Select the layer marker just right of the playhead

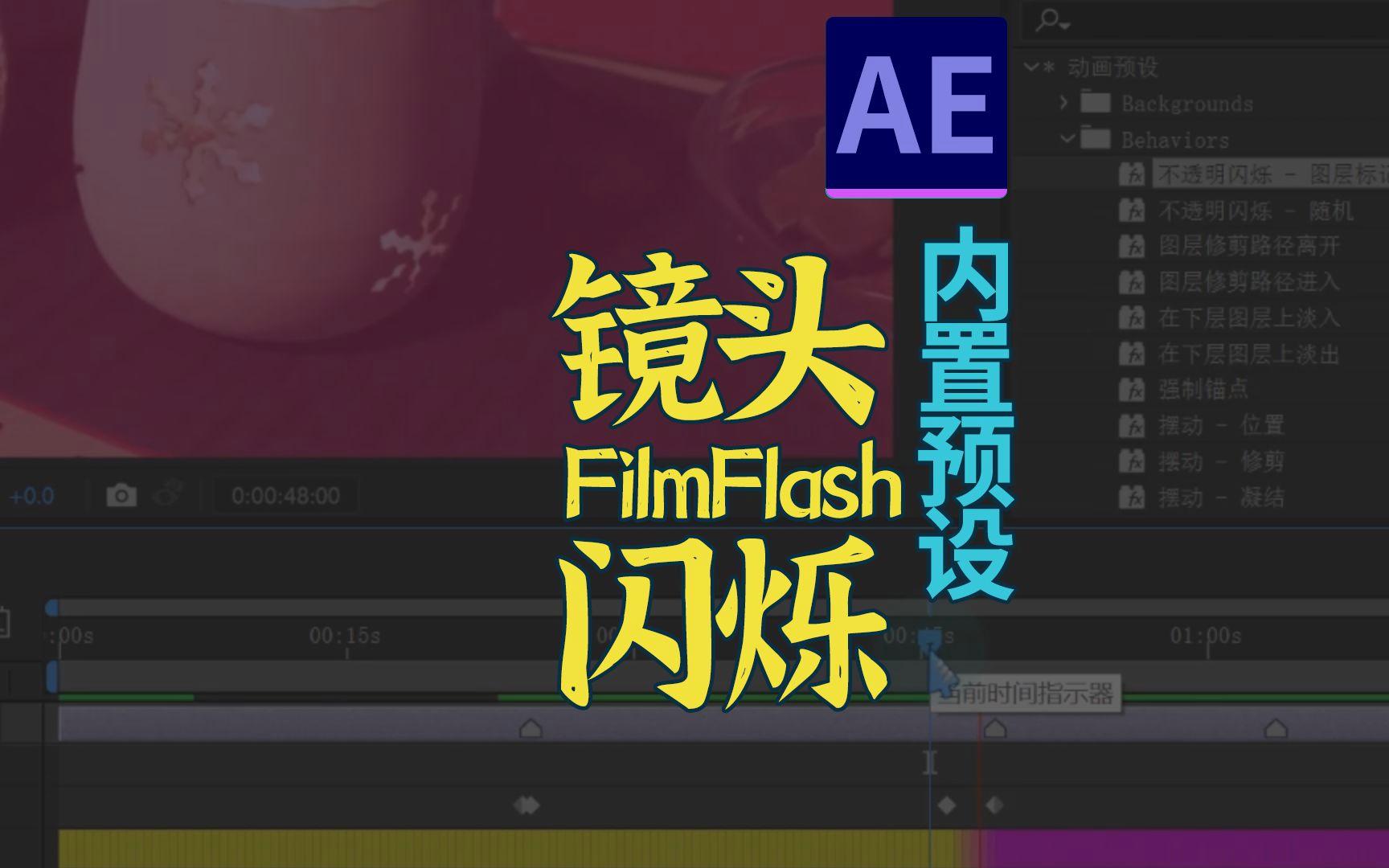pos(995,728)
